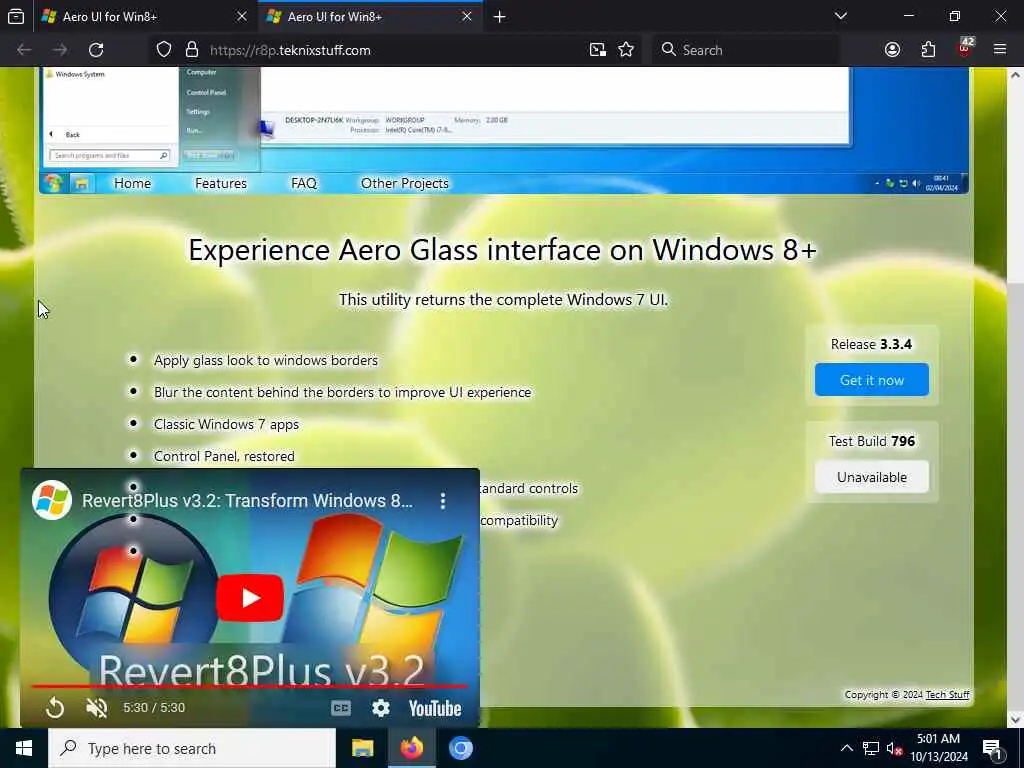Open the blue circle app in taskbar
This screenshot has height=768, width=1024.
pyautogui.click(x=460, y=748)
